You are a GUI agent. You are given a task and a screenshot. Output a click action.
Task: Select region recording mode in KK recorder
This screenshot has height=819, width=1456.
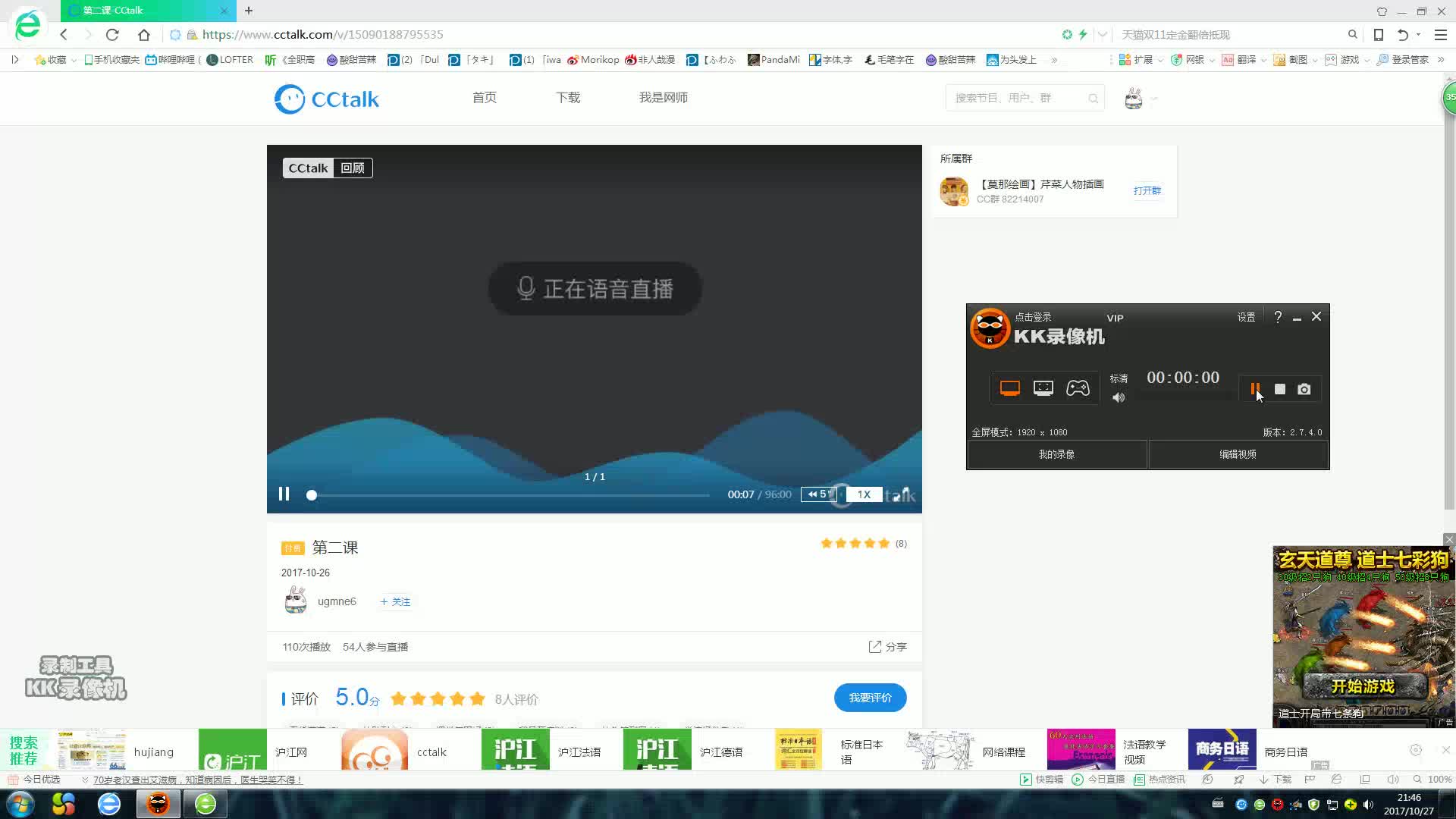pyautogui.click(x=1043, y=388)
